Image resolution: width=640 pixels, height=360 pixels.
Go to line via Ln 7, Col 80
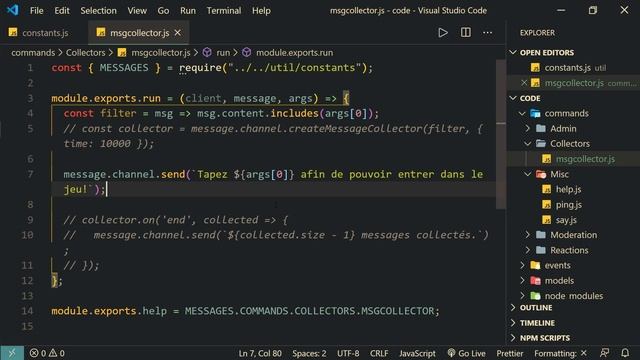click(x=260, y=353)
